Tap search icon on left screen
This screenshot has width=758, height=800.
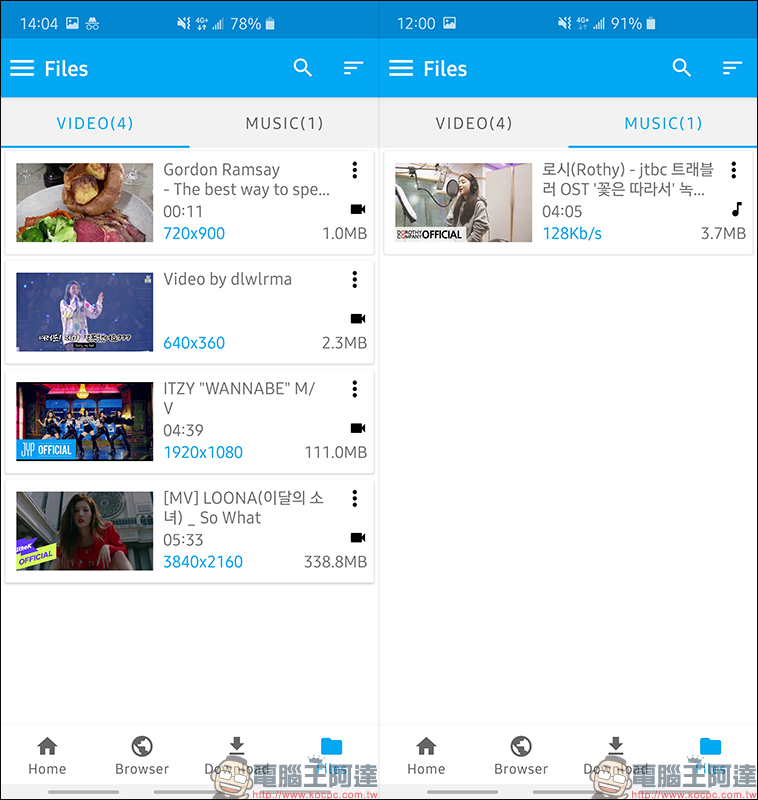303,68
